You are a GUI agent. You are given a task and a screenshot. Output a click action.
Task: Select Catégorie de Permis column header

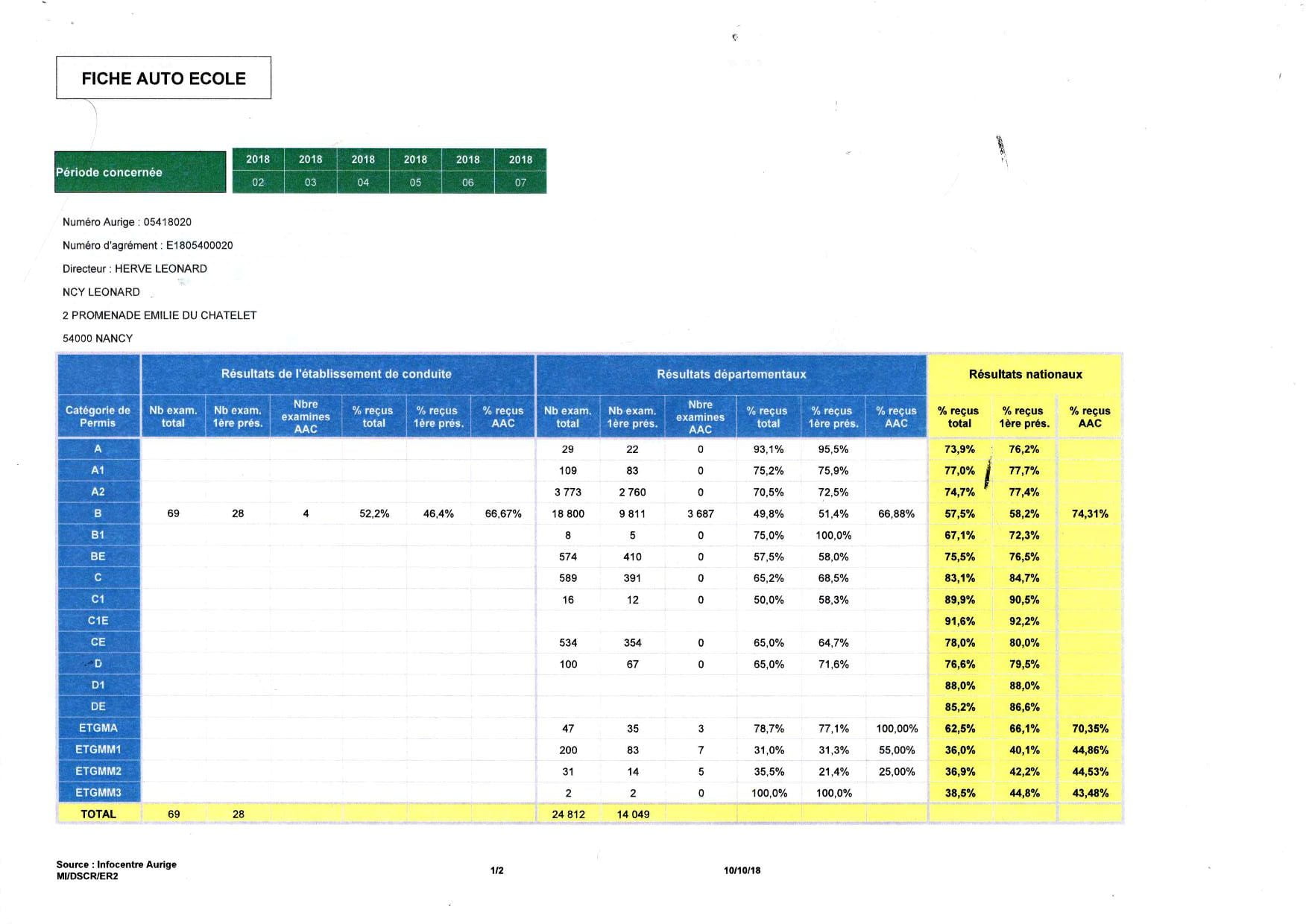click(x=98, y=417)
